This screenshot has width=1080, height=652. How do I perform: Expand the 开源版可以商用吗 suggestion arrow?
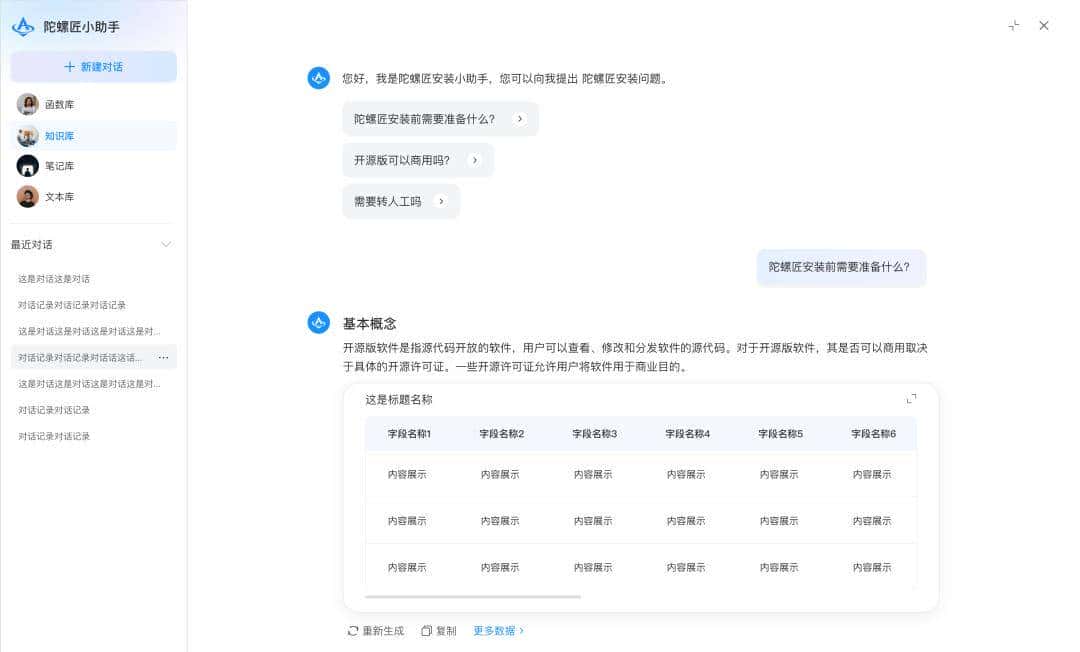click(x=475, y=160)
